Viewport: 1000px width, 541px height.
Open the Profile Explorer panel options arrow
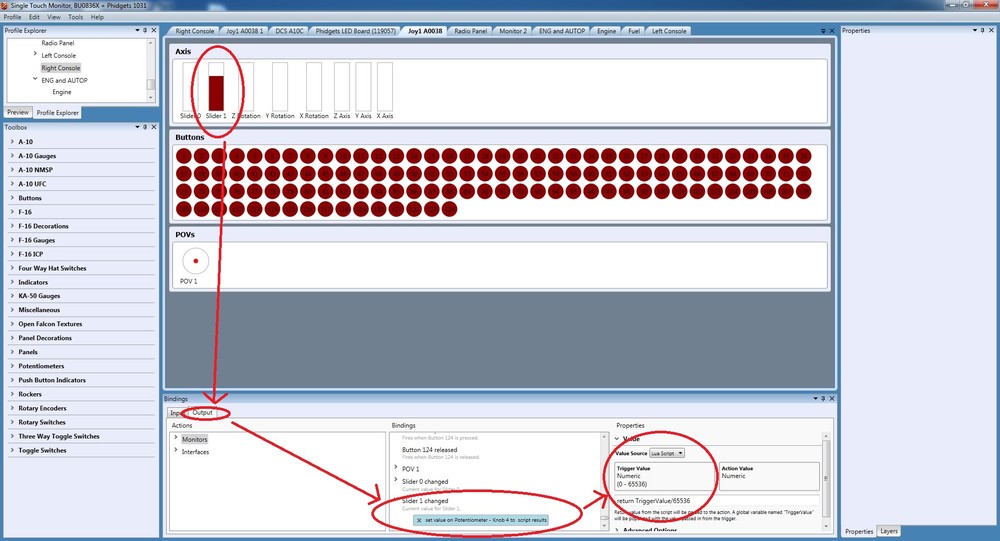coord(137,30)
